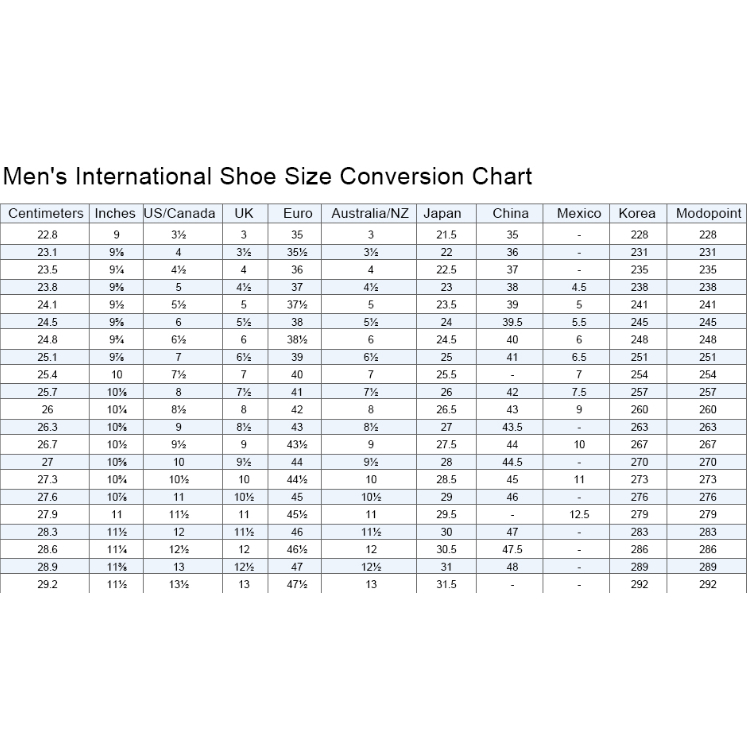The width and height of the screenshot is (747, 747).
Task: Click the chart title text
Action: coord(267,177)
